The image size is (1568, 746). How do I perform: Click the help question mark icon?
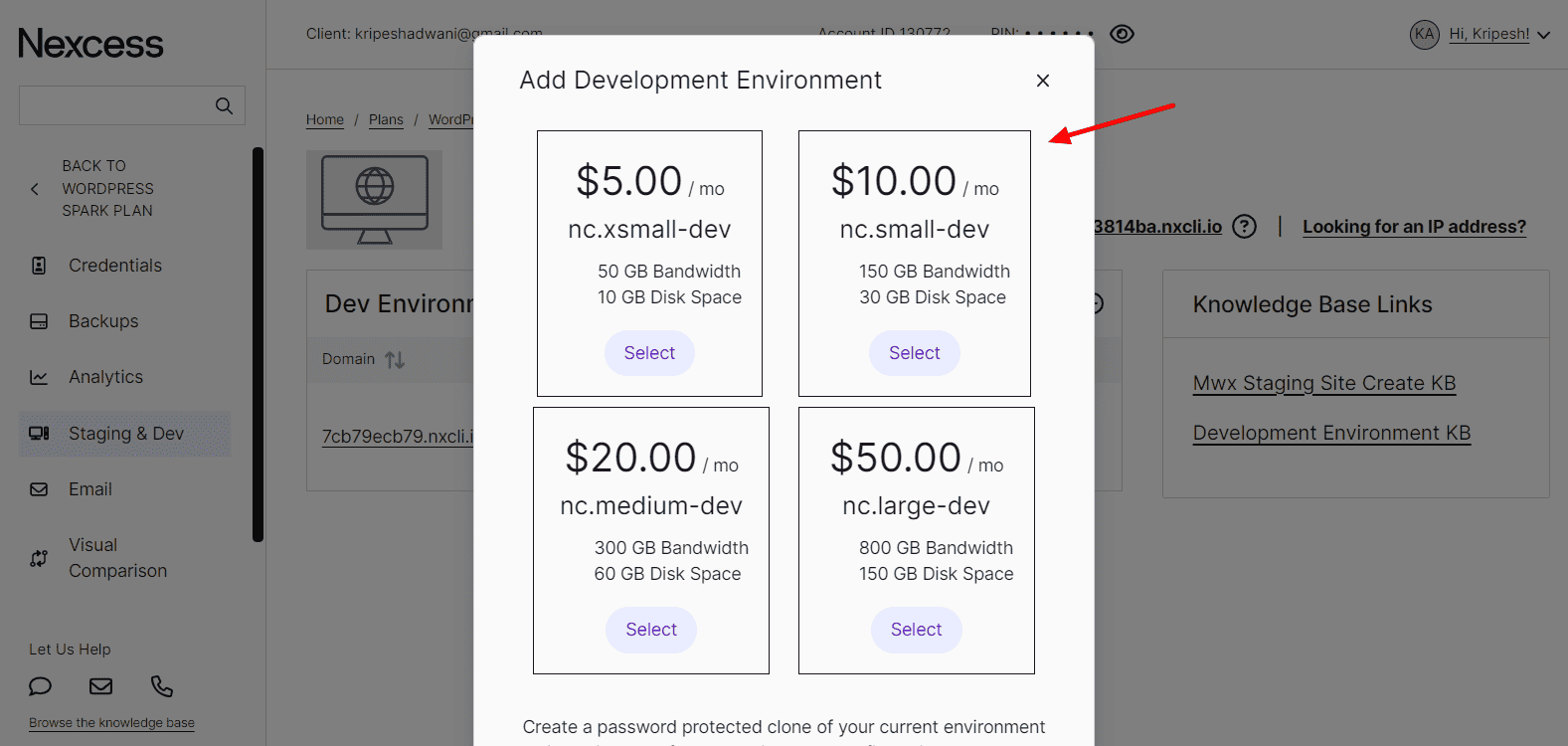point(1244,227)
